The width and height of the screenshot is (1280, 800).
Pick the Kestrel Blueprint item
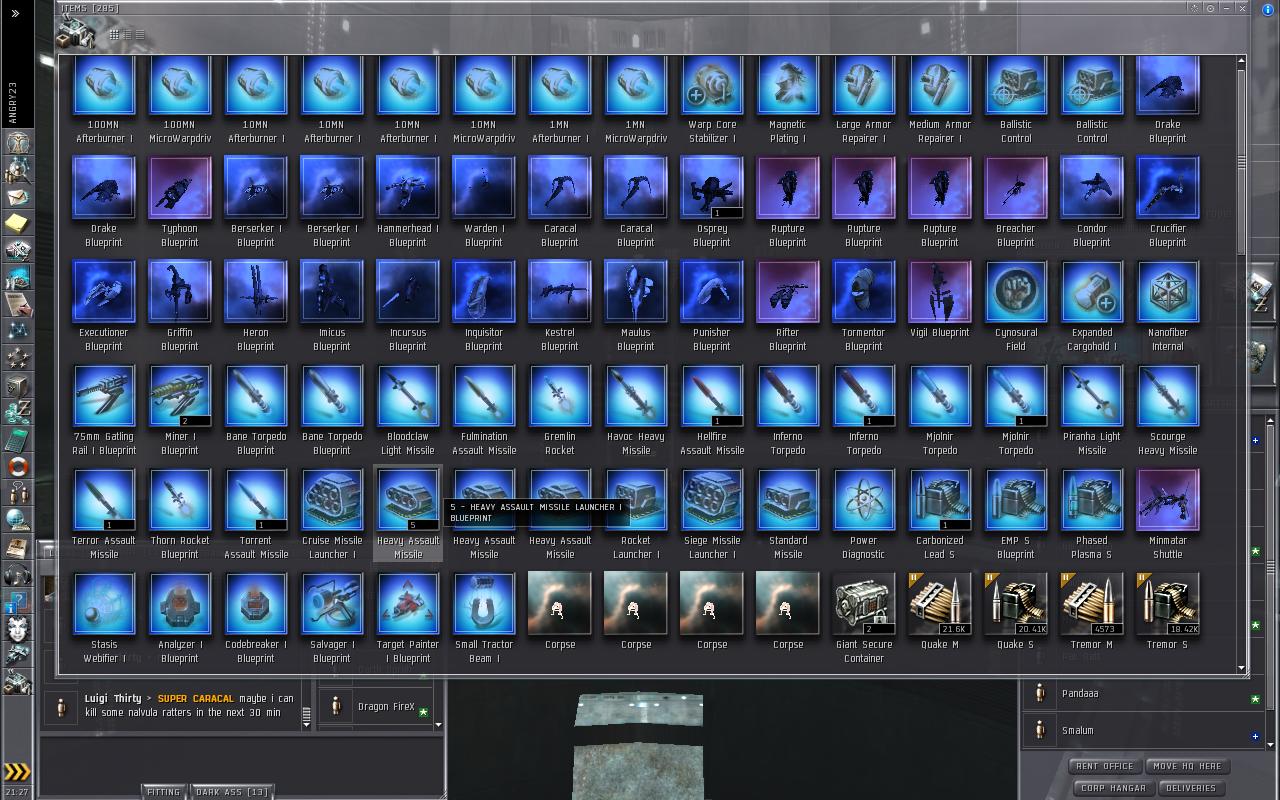click(560, 306)
